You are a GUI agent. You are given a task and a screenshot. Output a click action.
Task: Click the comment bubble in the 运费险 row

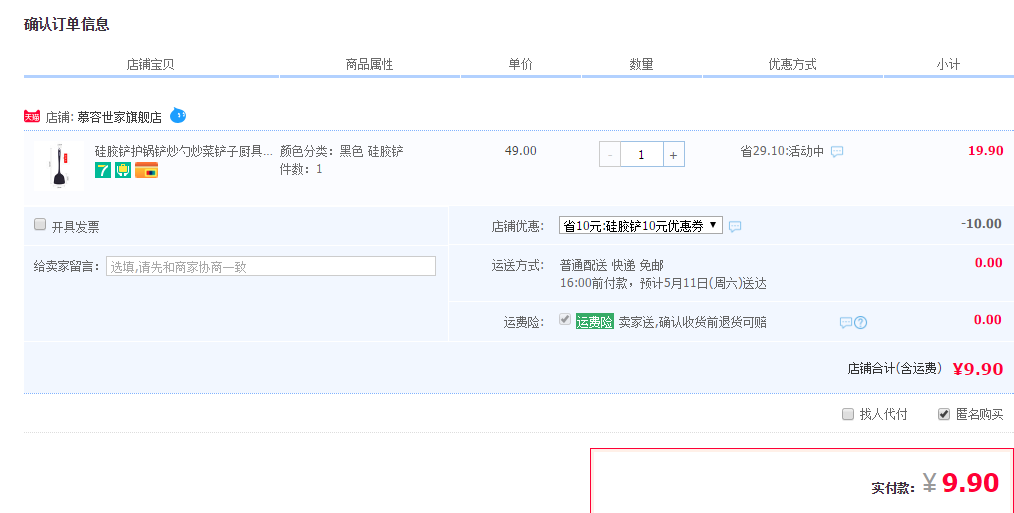pyautogui.click(x=845, y=323)
